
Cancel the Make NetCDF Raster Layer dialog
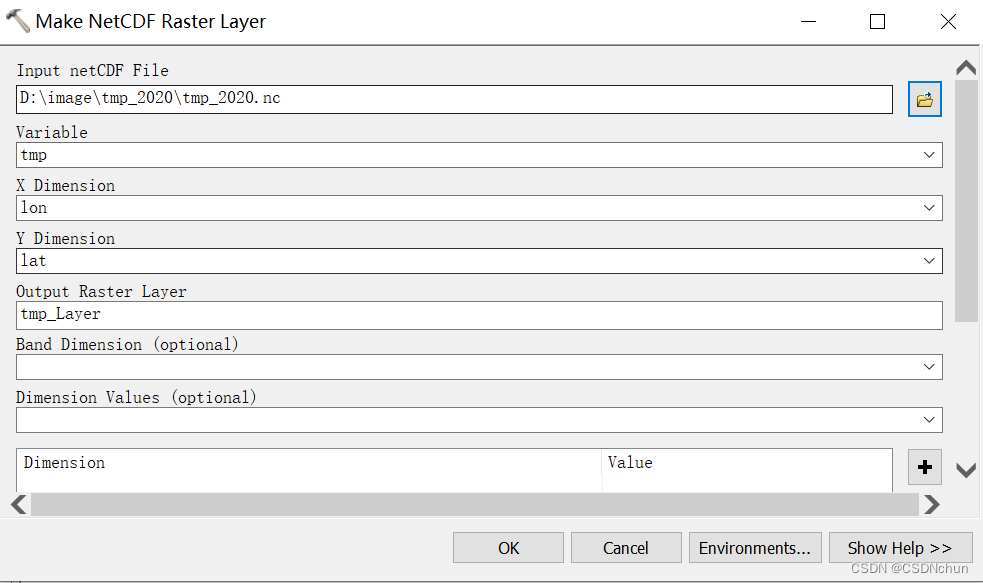626,547
